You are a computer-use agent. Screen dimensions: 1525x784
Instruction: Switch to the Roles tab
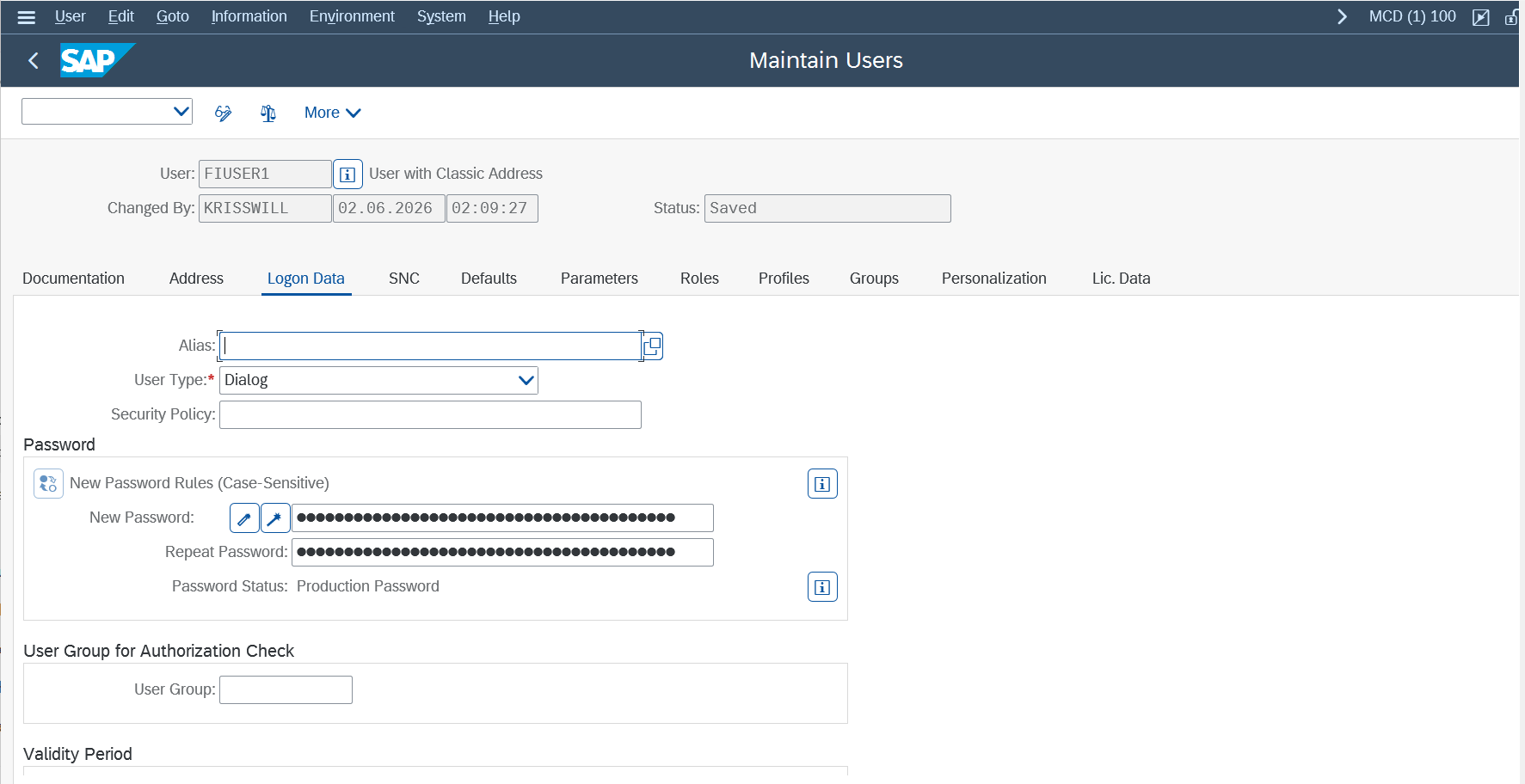pyautogui.click(x=699, y=279)
